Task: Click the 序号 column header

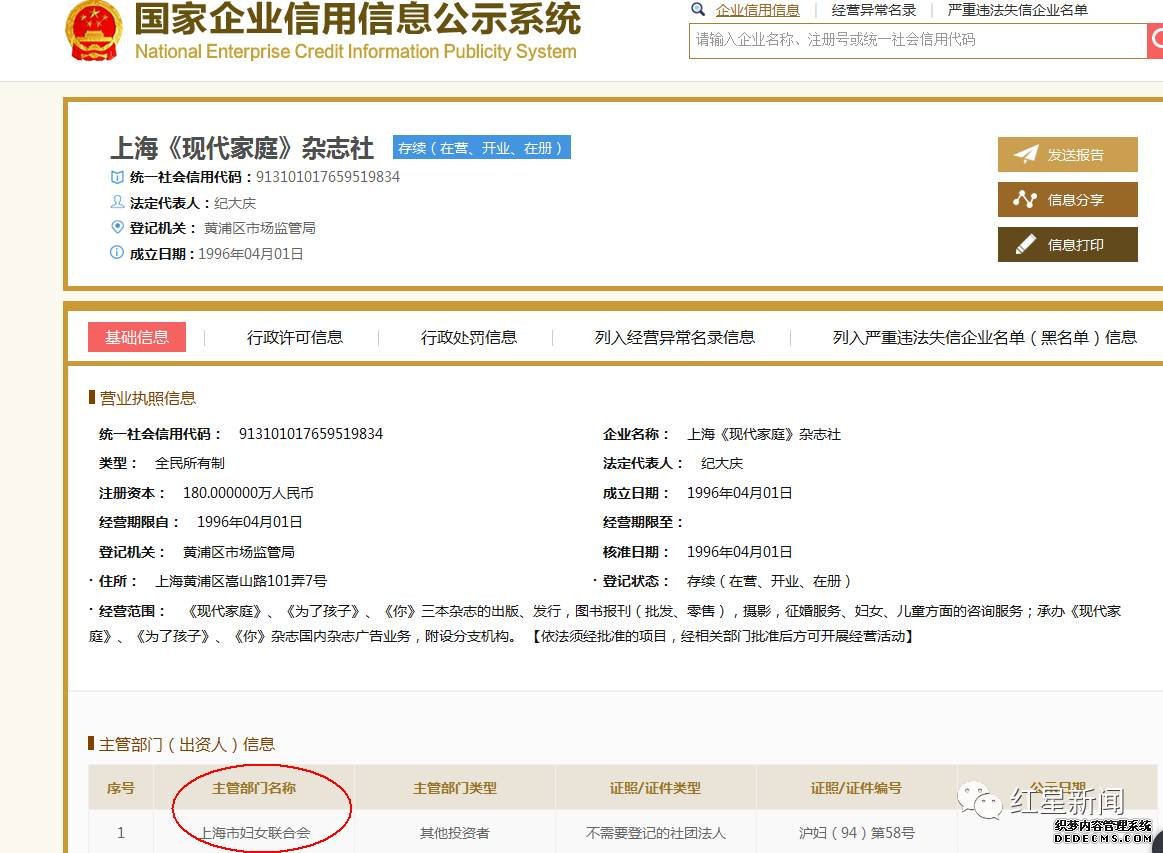Action: coord(121,788)
